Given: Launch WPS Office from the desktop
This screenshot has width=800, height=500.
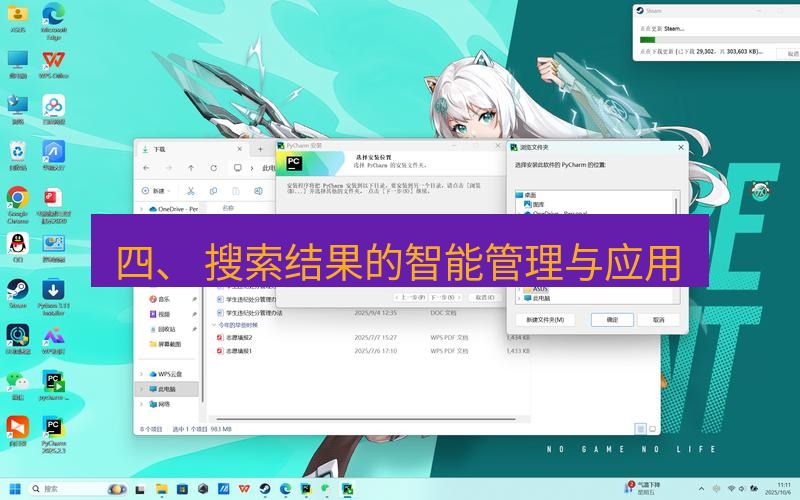Looking at the screenshot, I should (54, 65).
